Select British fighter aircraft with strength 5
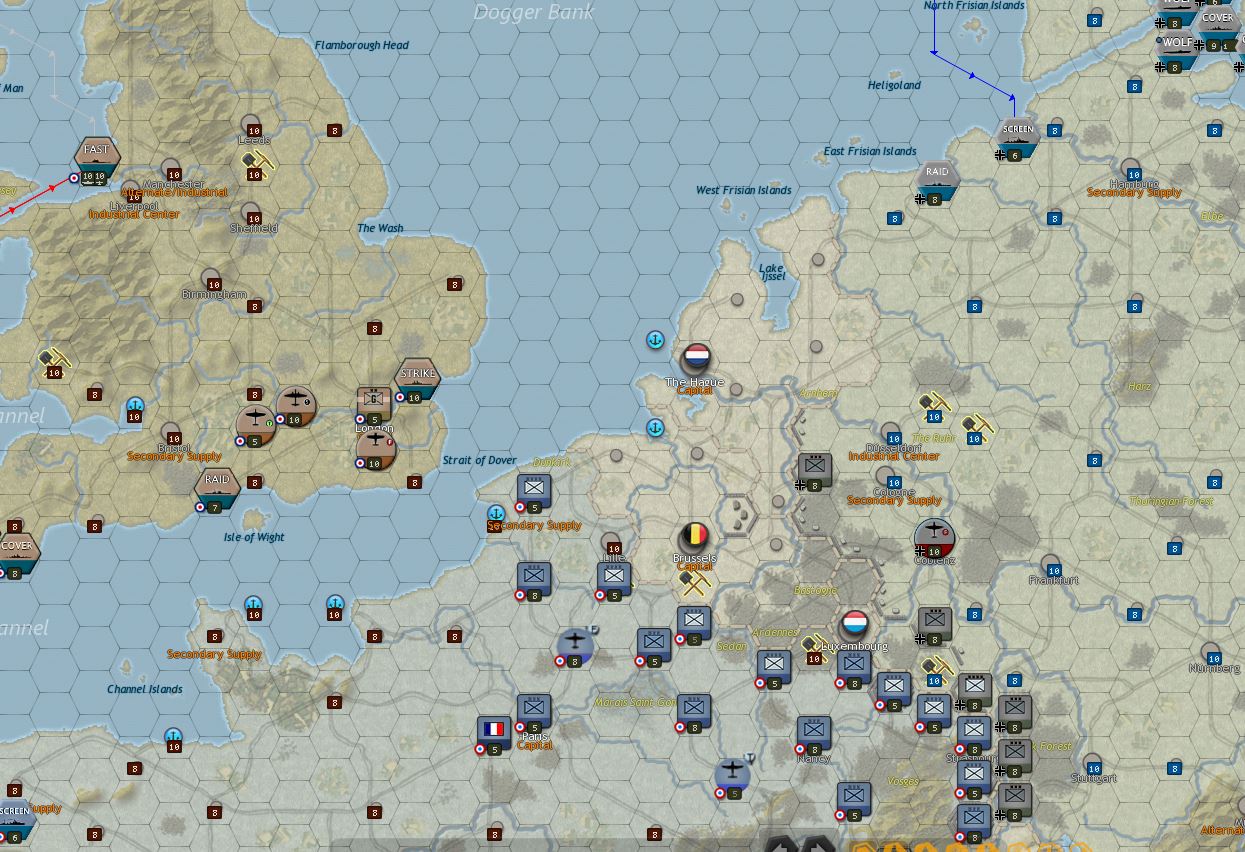 255,425
